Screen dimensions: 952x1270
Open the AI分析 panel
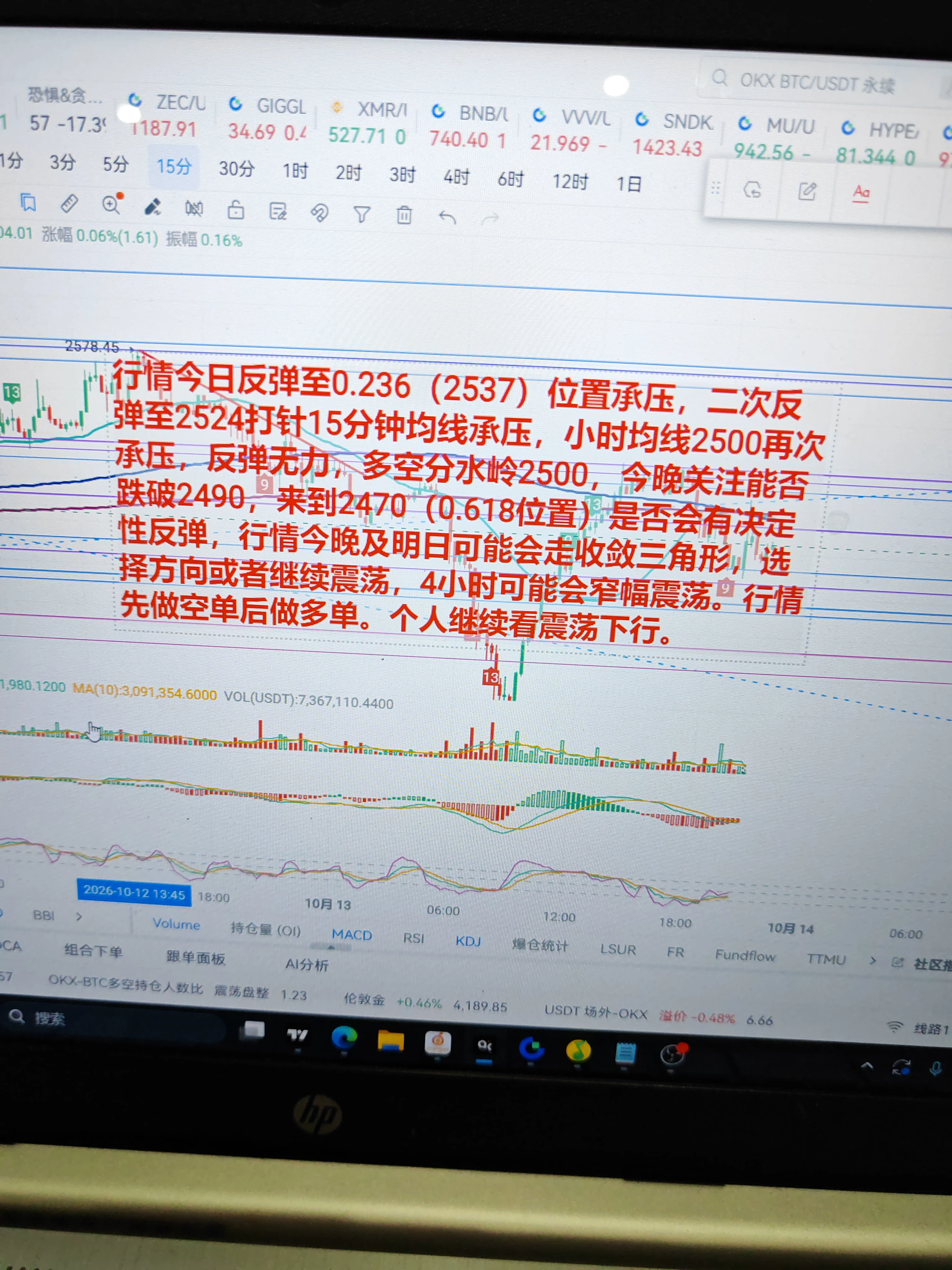(307, 964)
